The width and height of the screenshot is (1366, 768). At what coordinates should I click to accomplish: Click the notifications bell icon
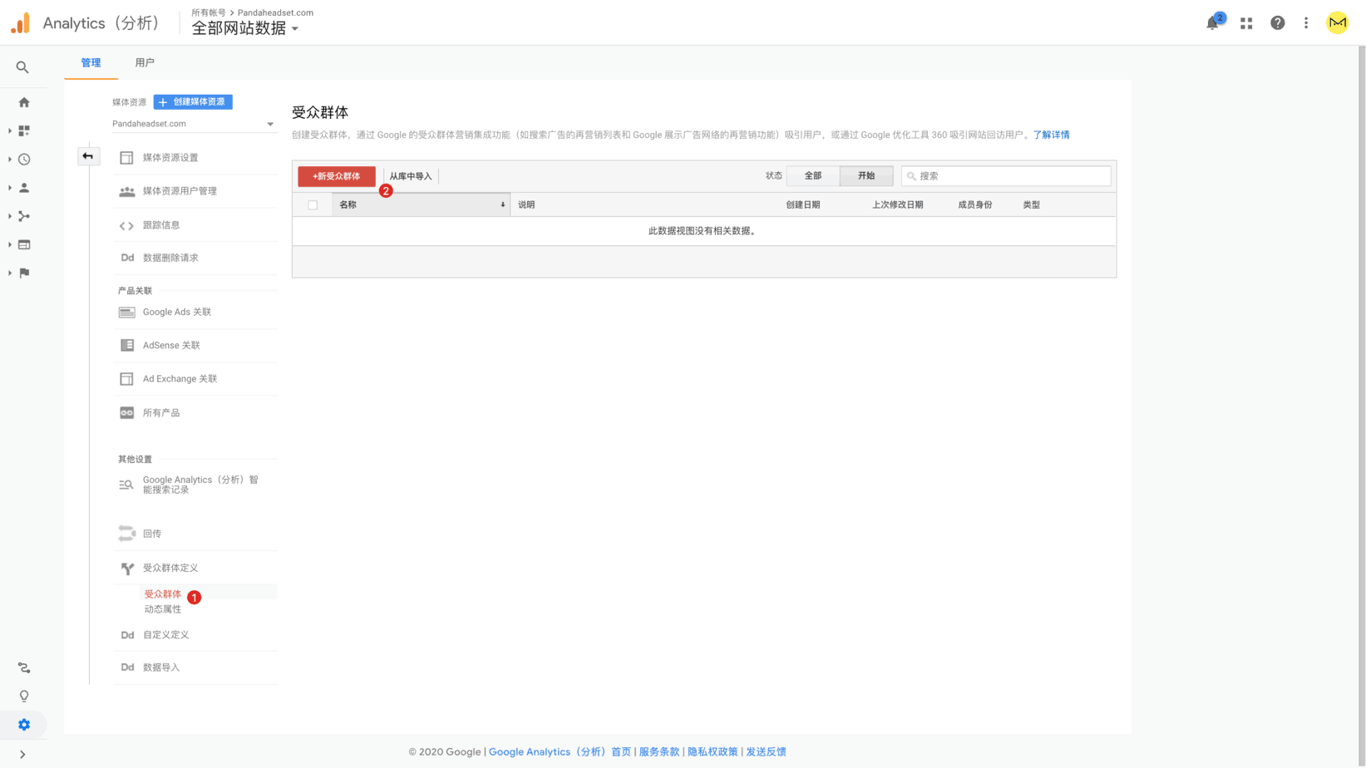tap(1213, 23)
